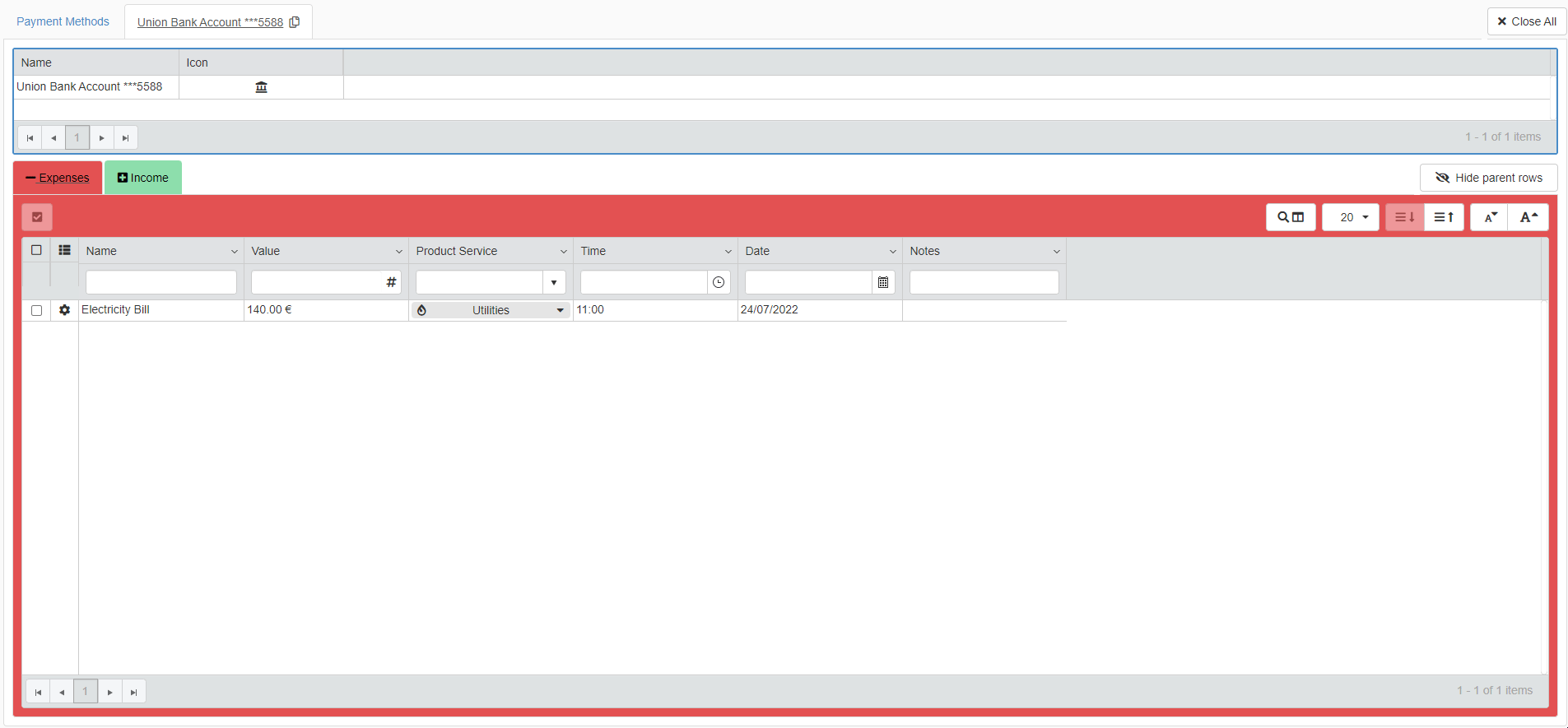
Task: Open the Product Service filter dropdown arrow
Action: click(554, 282)
